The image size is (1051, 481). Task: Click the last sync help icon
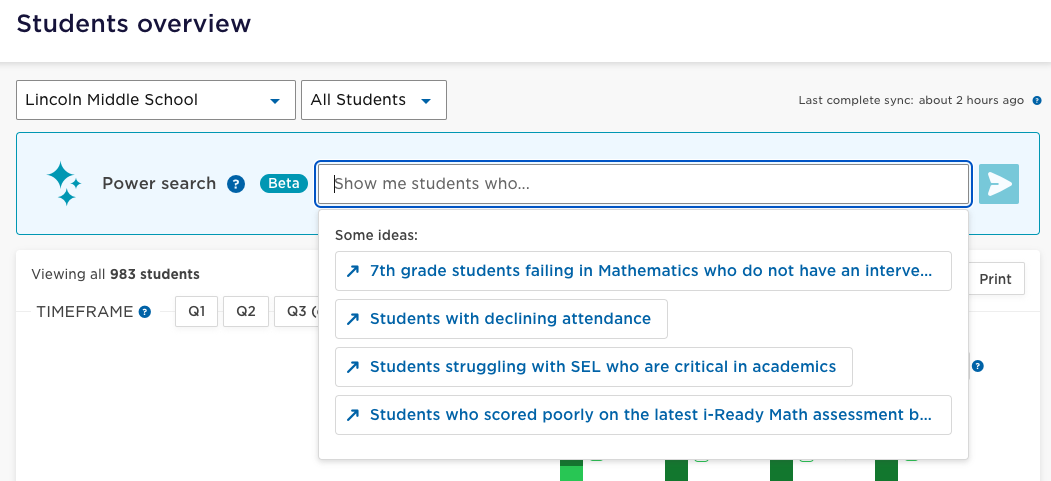point(1037,100)
